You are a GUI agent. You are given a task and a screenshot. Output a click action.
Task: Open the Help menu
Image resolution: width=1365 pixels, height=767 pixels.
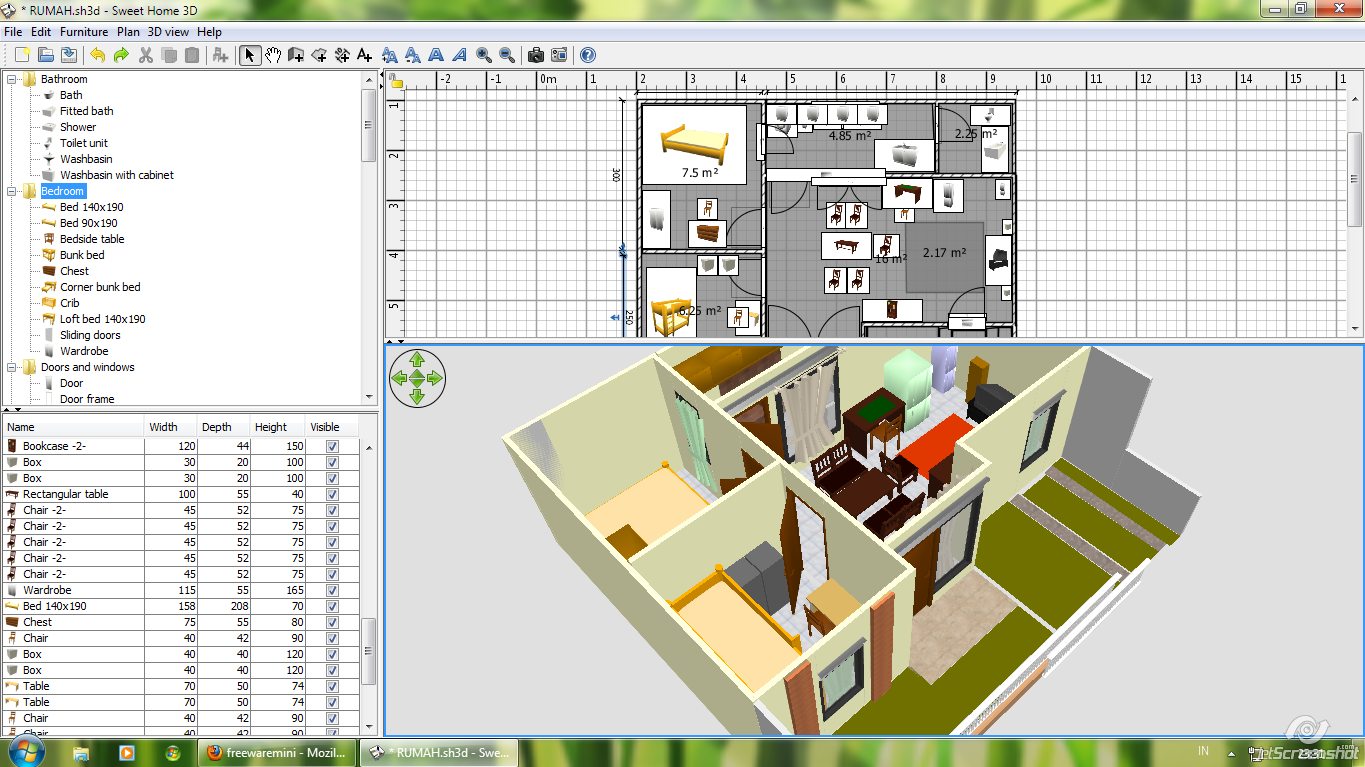click(210, 32)
